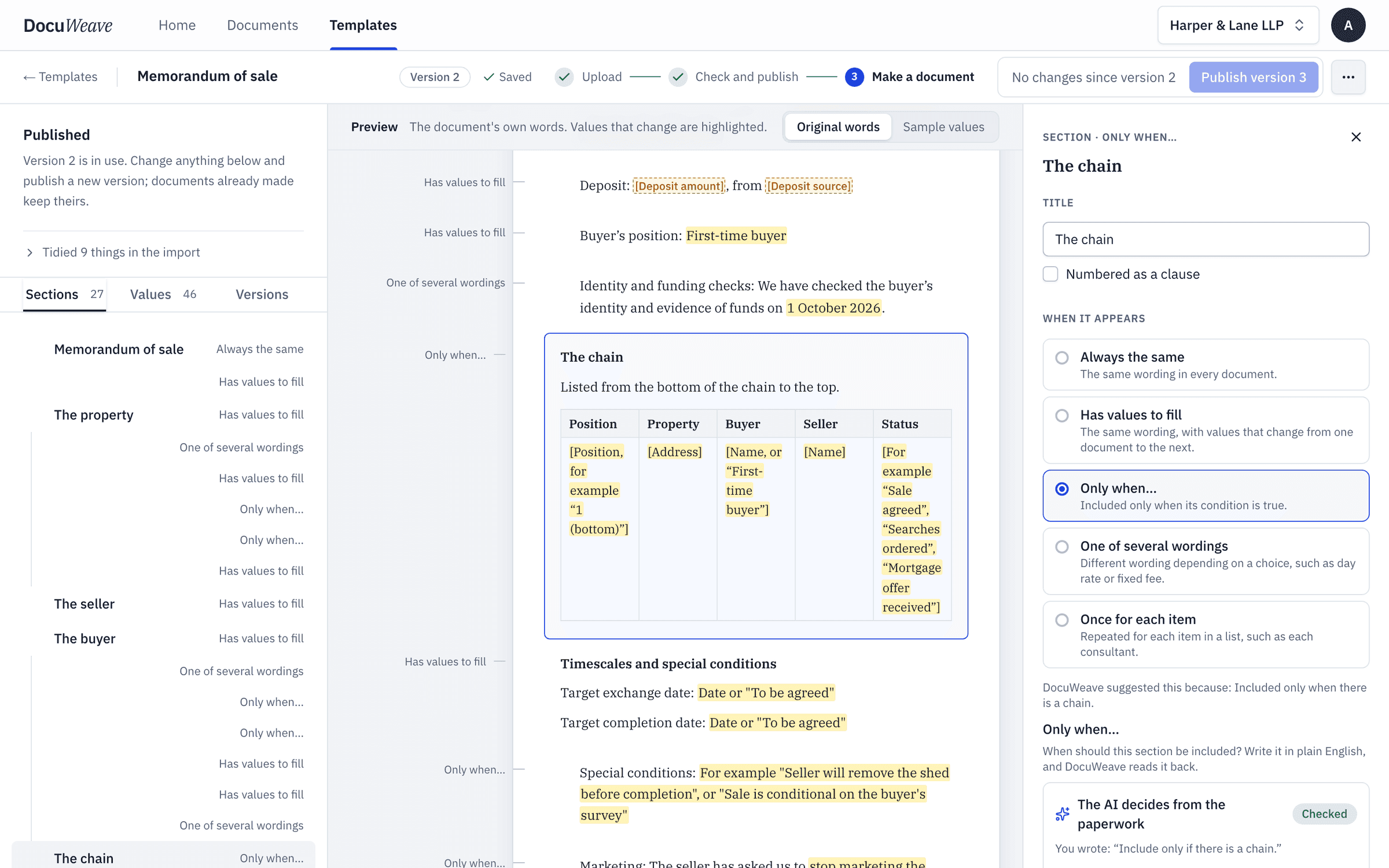1389x868 pixels.
Task: Toggle Numbered as a clause checkbox
Action: click(x=1050, y=274)
